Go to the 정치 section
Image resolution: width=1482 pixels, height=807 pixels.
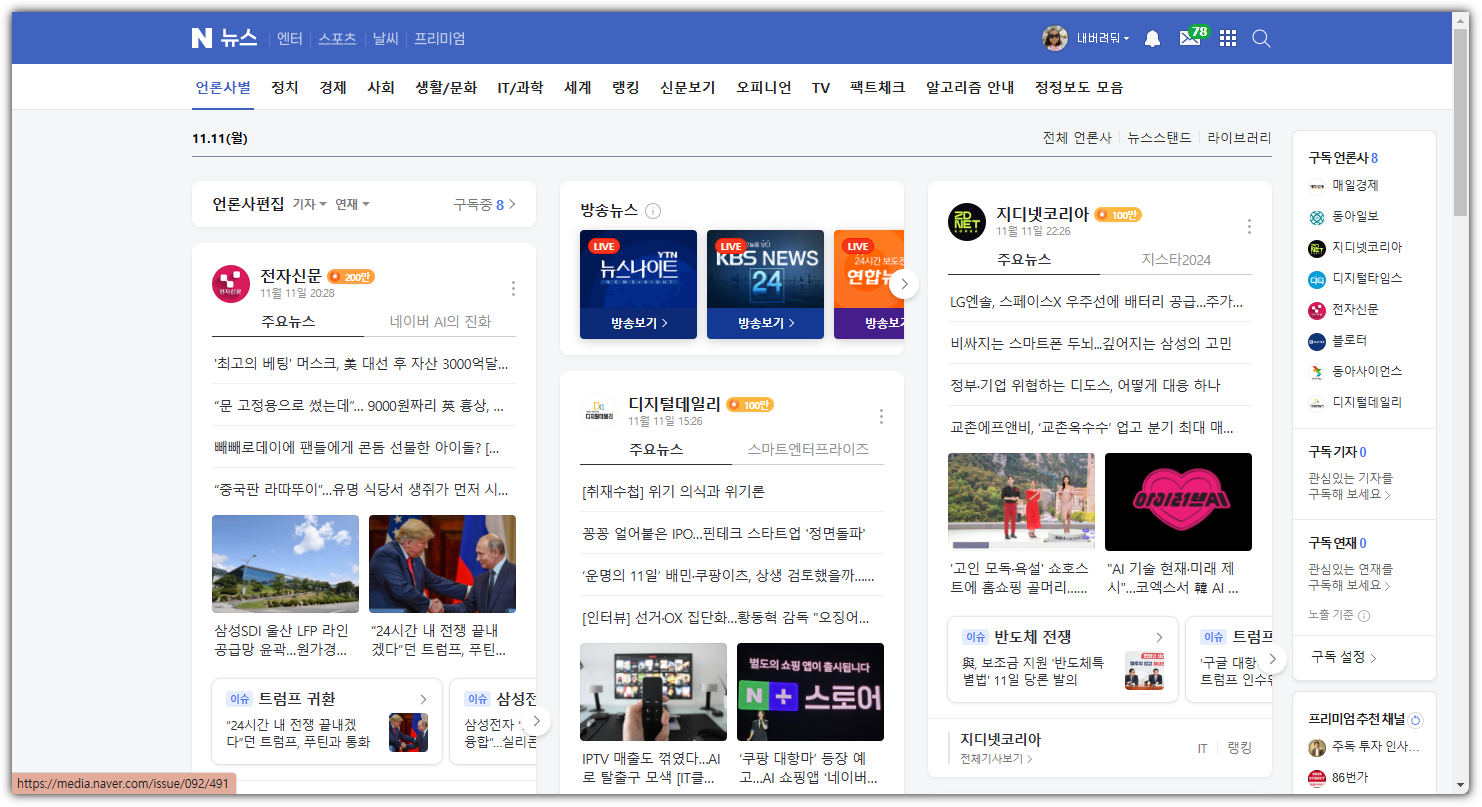tap(285, 88)
